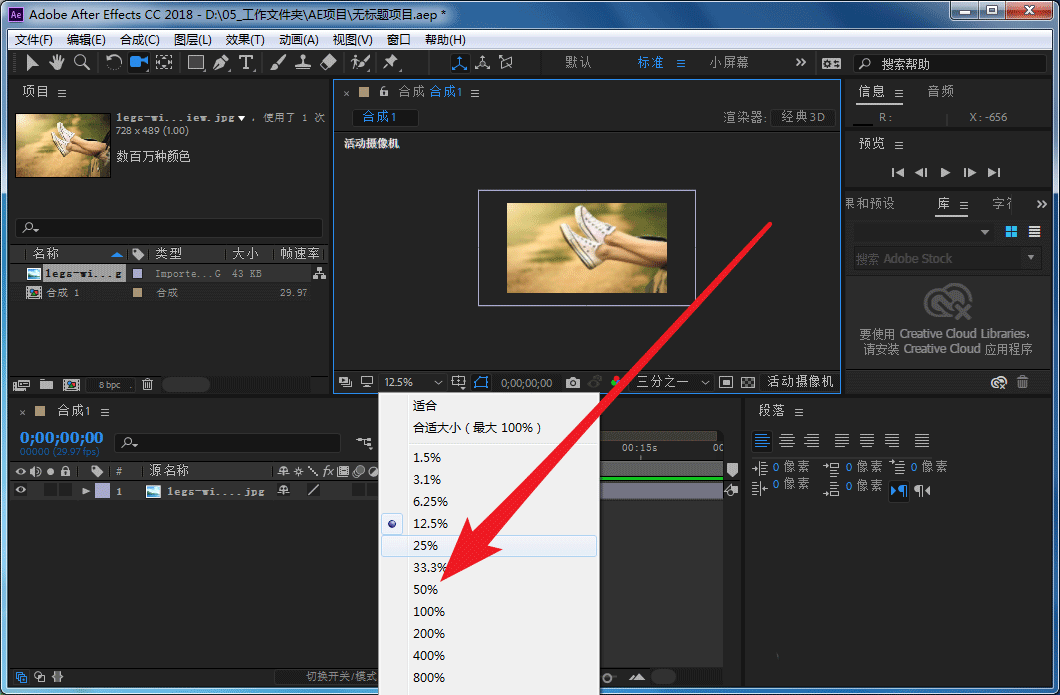Delete selected item with project trash icon
The width and height of the screenshot is (1060, 695).
point(148,384)
